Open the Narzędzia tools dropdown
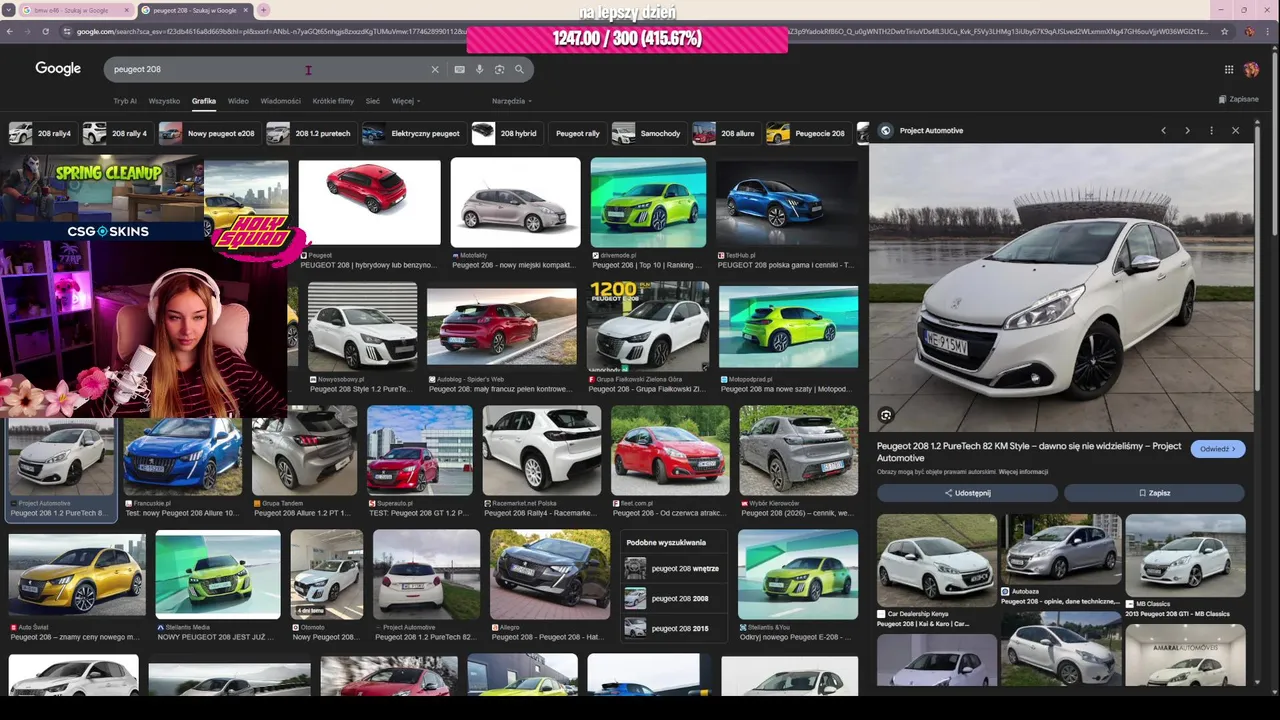1280x720 pixels. click(x=511, y=101)
